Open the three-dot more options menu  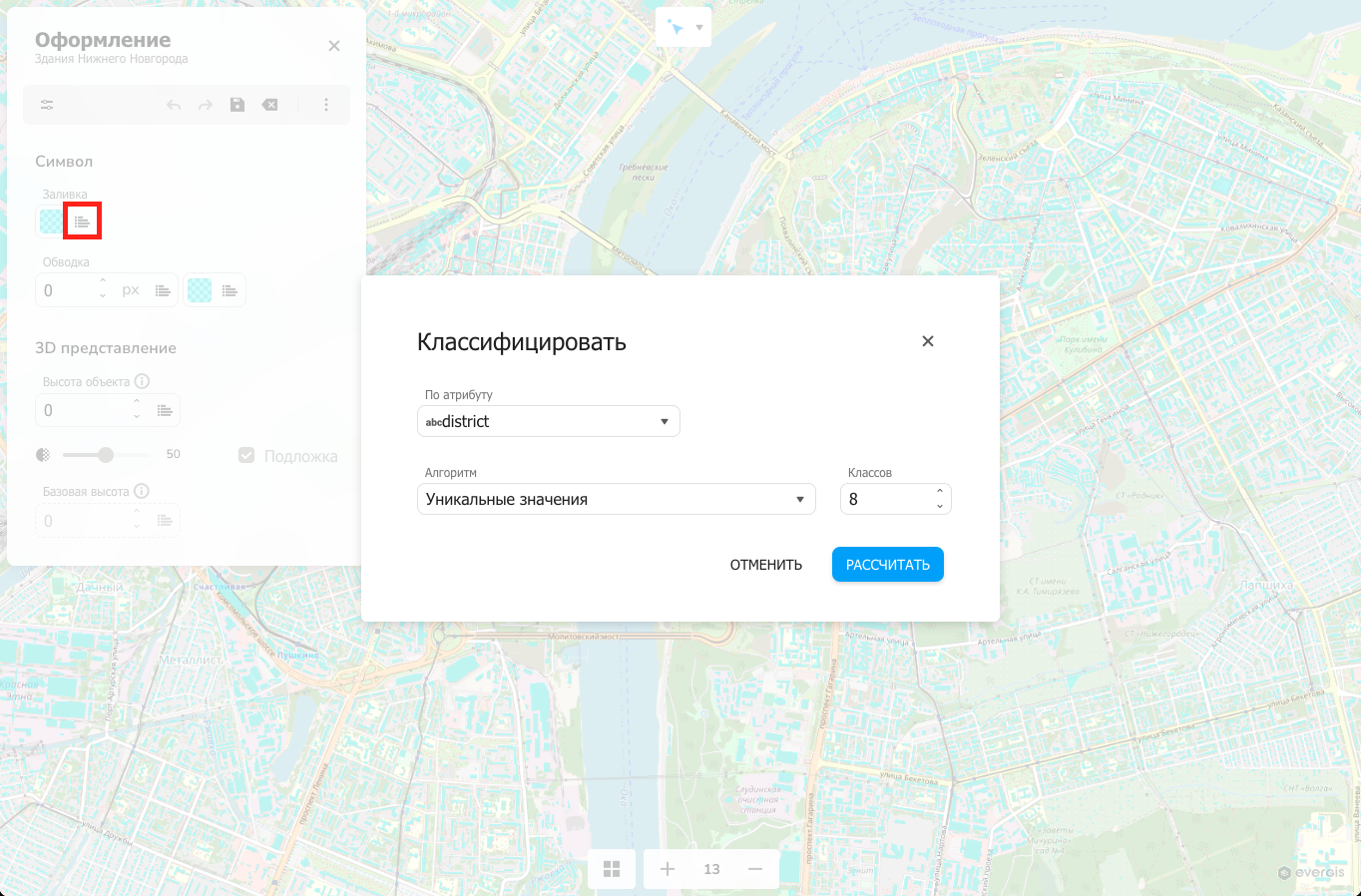coord(326,105)
